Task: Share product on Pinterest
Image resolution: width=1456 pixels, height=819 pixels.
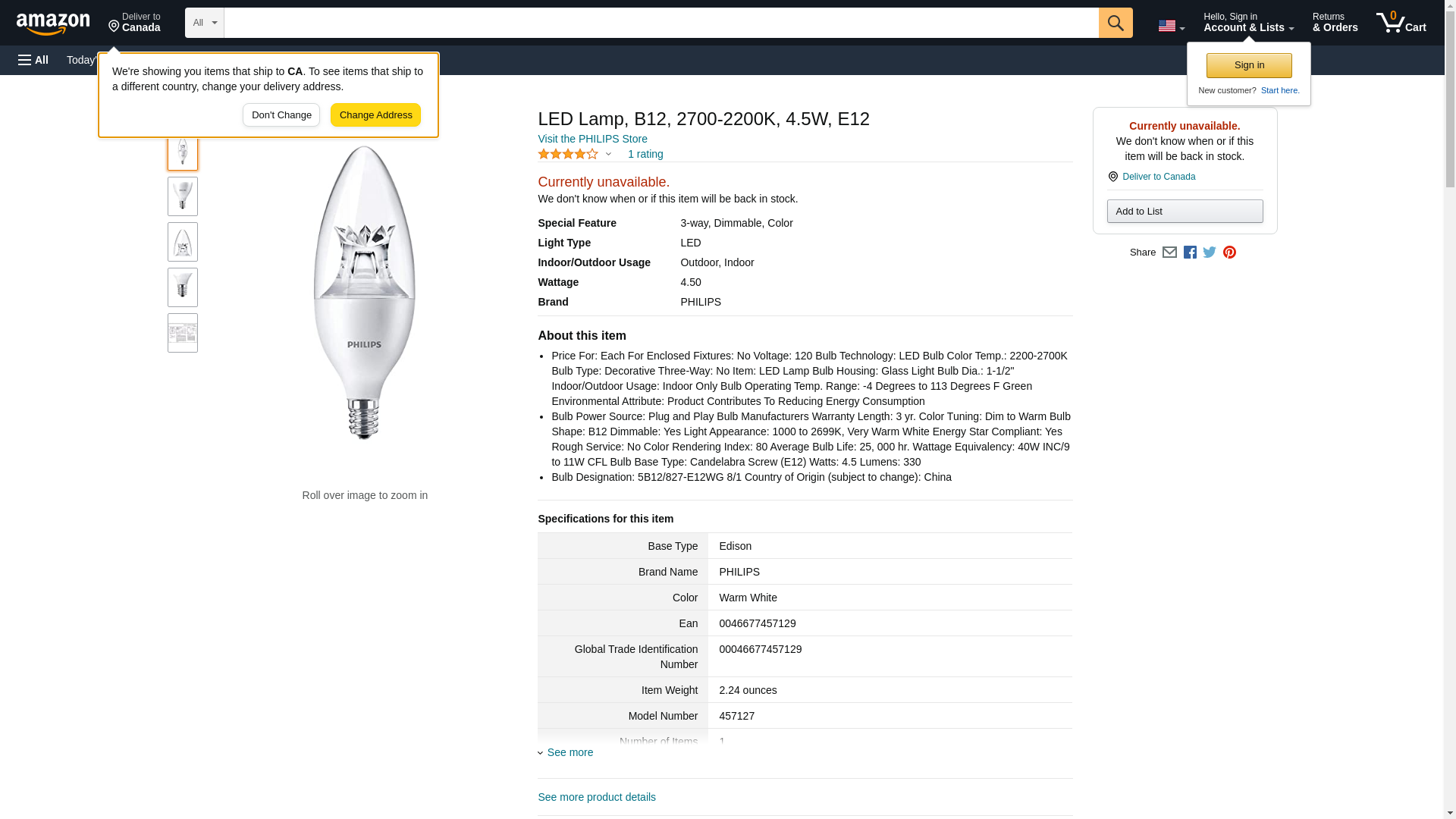Action: [x=1229, y=253]
